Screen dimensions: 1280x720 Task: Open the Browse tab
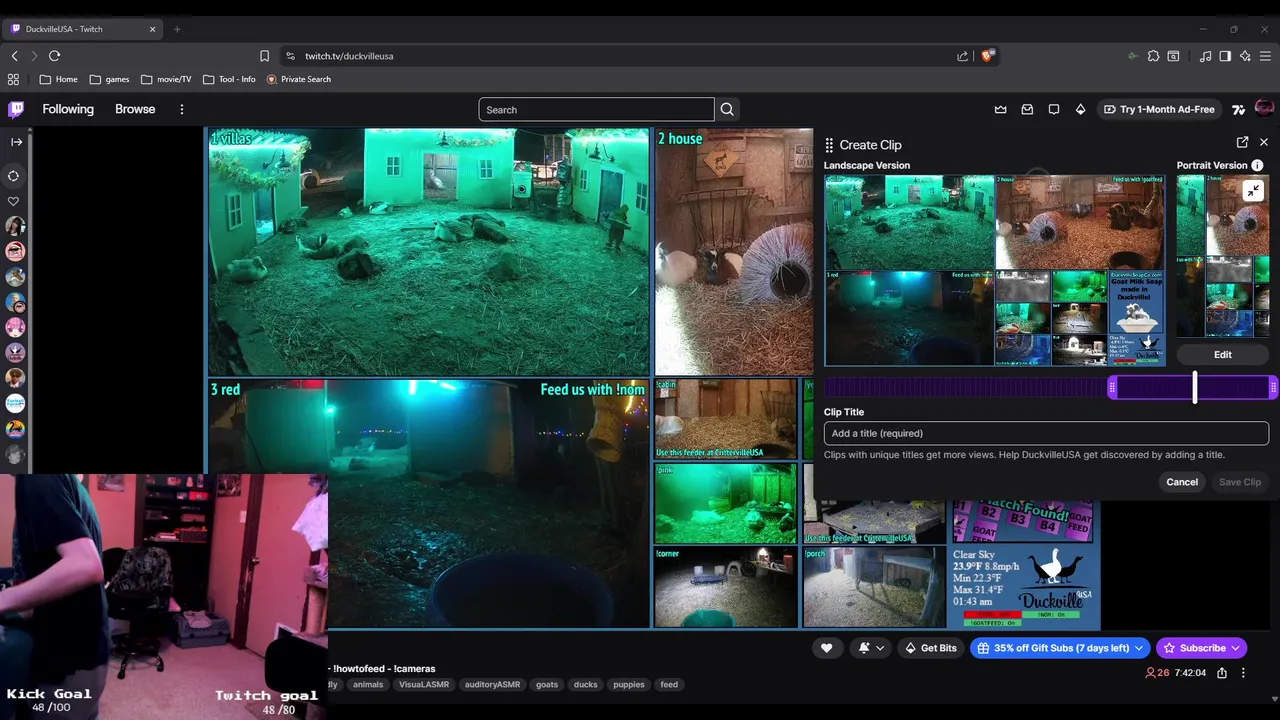135,109
